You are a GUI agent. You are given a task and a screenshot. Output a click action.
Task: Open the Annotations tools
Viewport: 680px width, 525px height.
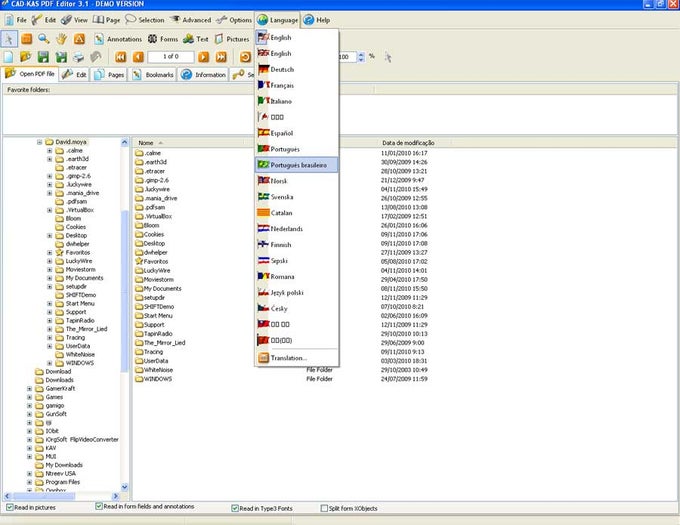click(x=118, y=39)
